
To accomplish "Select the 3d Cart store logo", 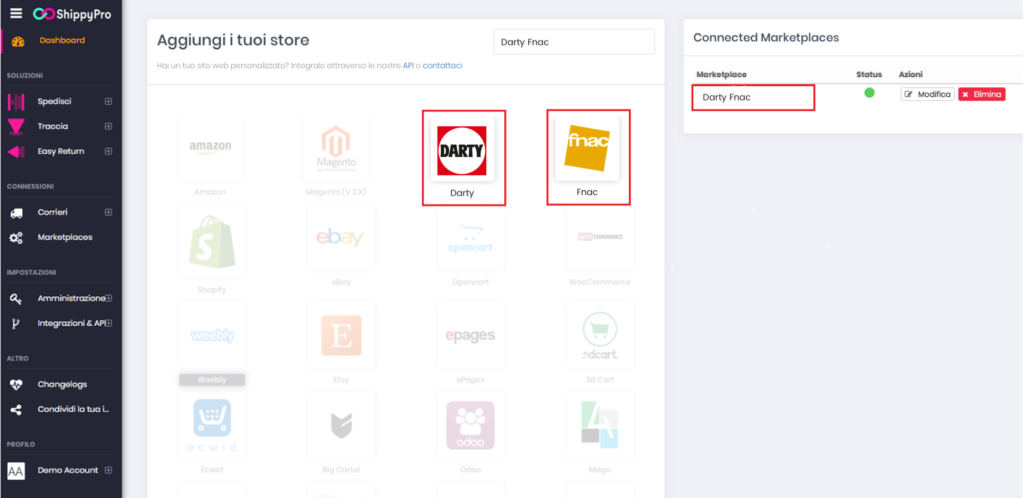I will pyautogui.click(x=600, y=335).
